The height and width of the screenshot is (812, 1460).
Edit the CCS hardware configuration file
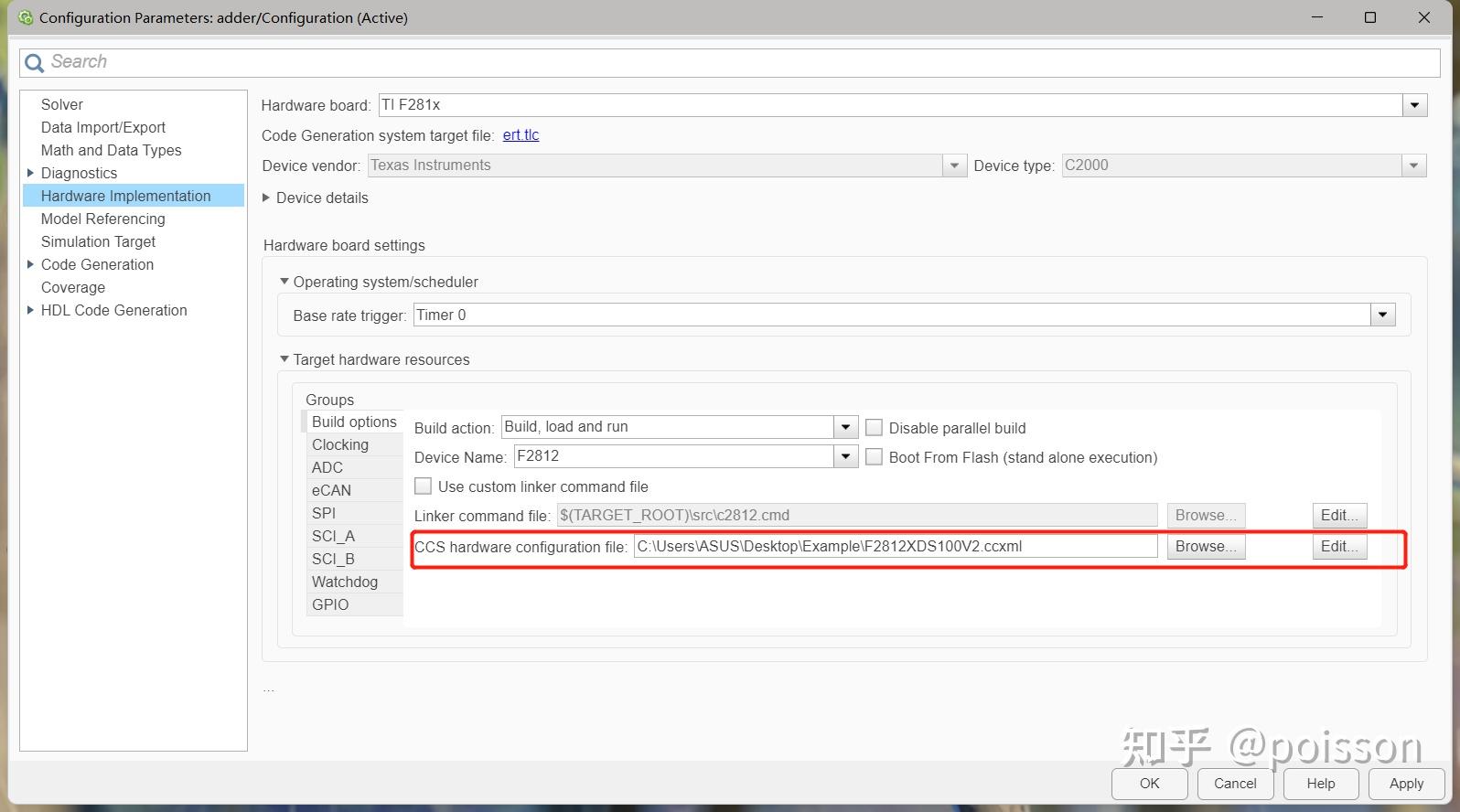[x=1339, y=546]
